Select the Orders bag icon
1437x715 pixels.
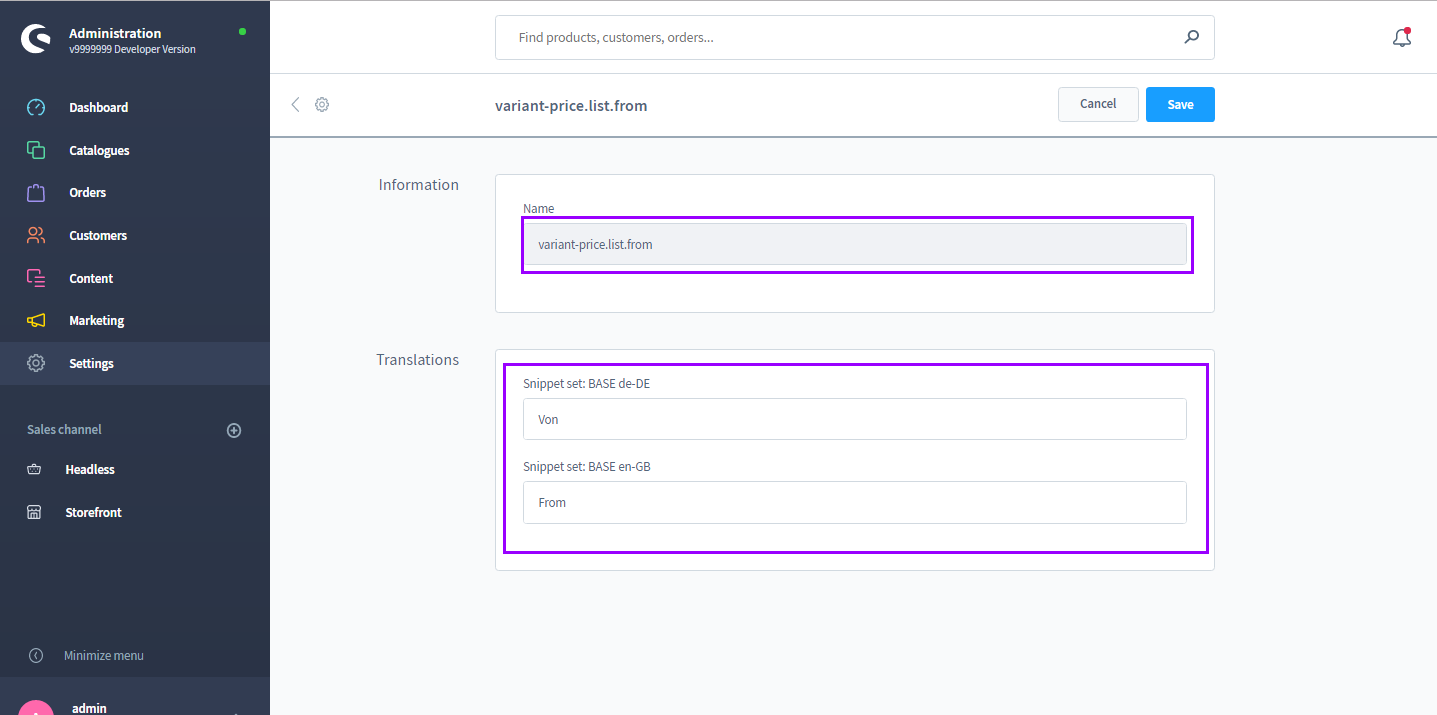(36, 192)
